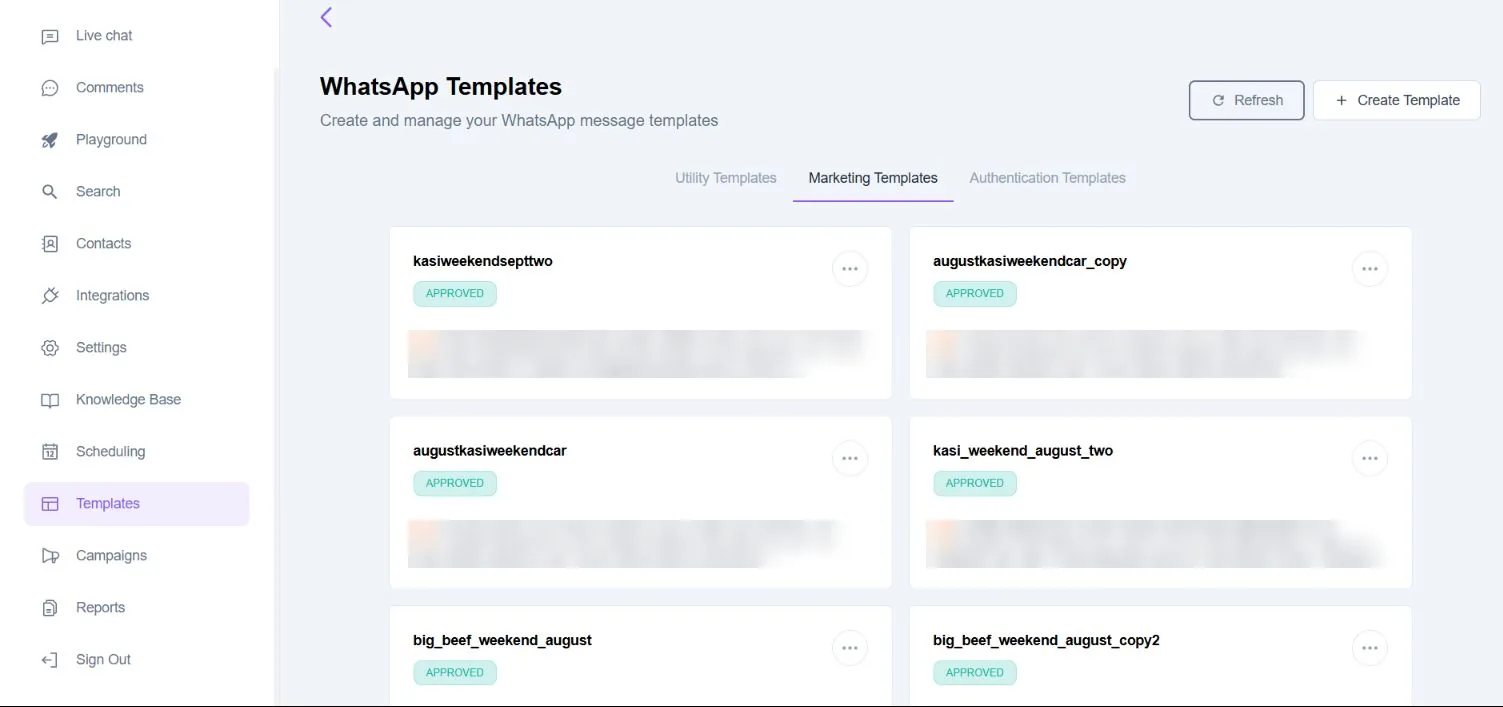The width and height of the screenshot is (1503, 707).
Task: Click the Playground rocket icon
Action: pos(50,140)
